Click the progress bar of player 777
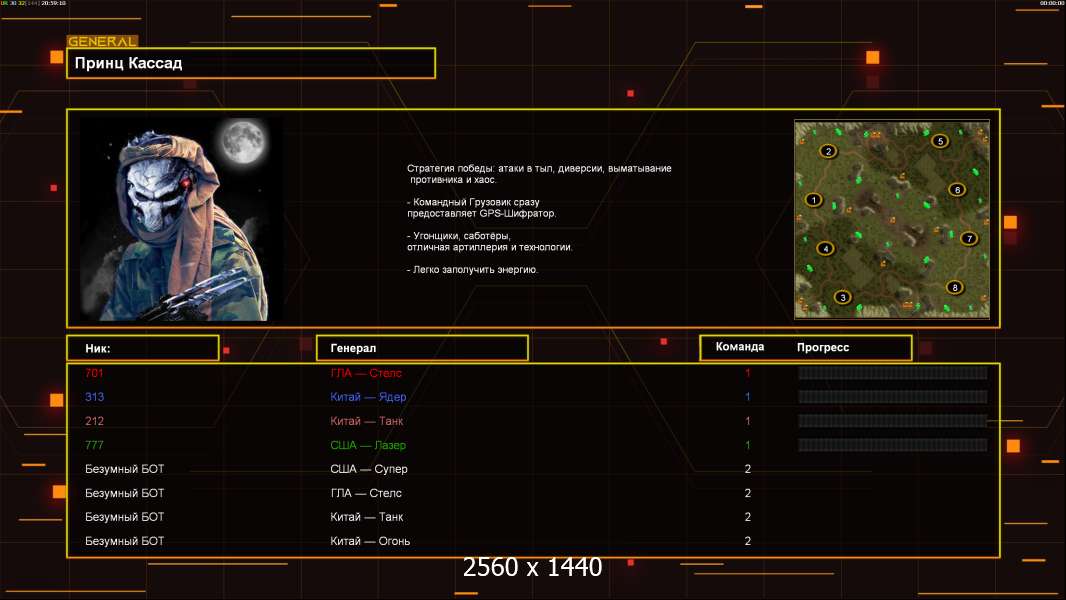Image resolution: width=1066 pixels, height=600 pixels. pos(892,445)
